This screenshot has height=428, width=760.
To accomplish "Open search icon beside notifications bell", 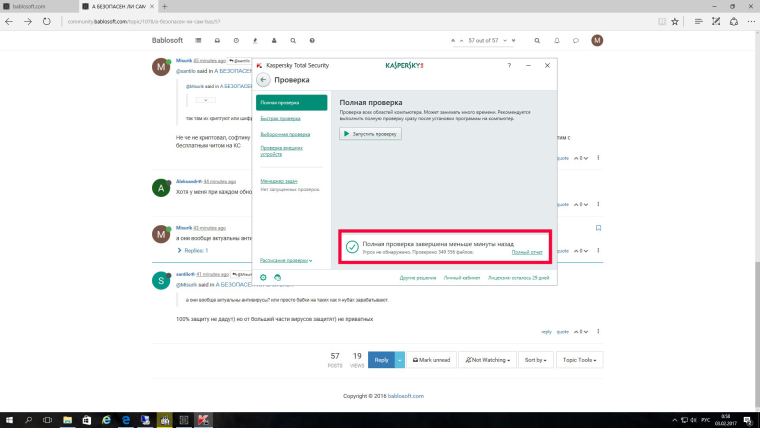I will click(x=537, y=41).
